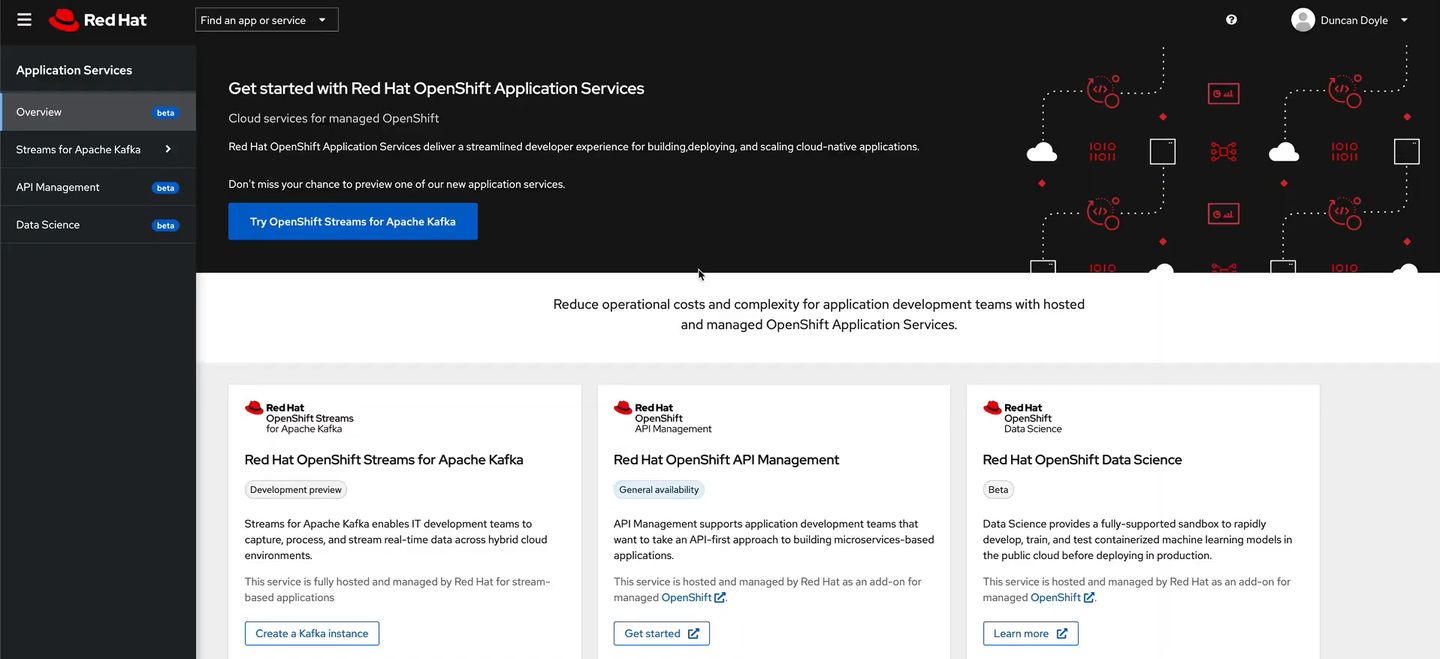This screenshot has height=659, width=1440.
Task: Click 'Red Hat OpenShift API Management' card title
Action: [x=727, y=460]
